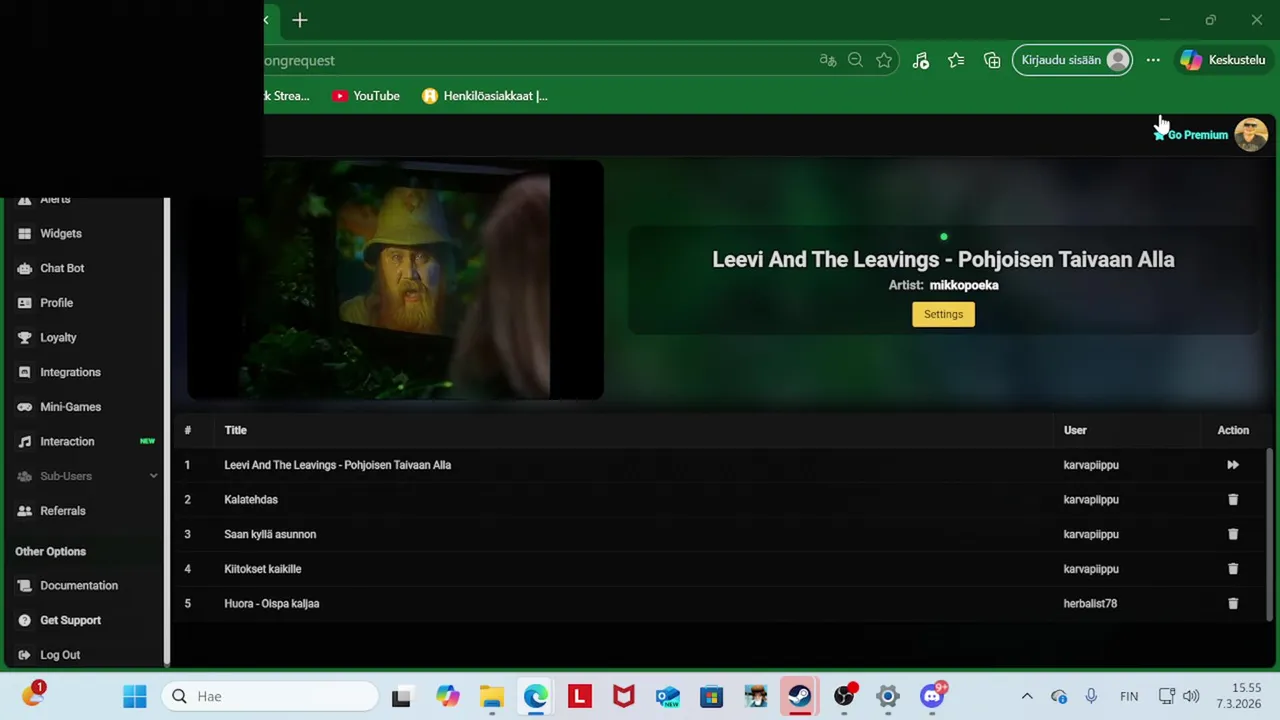Viewport: 1280px width, 720px height.
Task: Click the now-playing video thumbnail
Action: click(x=395, y=280)
